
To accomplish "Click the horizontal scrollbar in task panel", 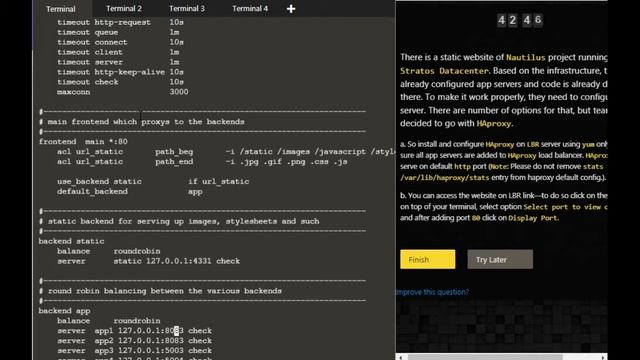I will [485, 357].
